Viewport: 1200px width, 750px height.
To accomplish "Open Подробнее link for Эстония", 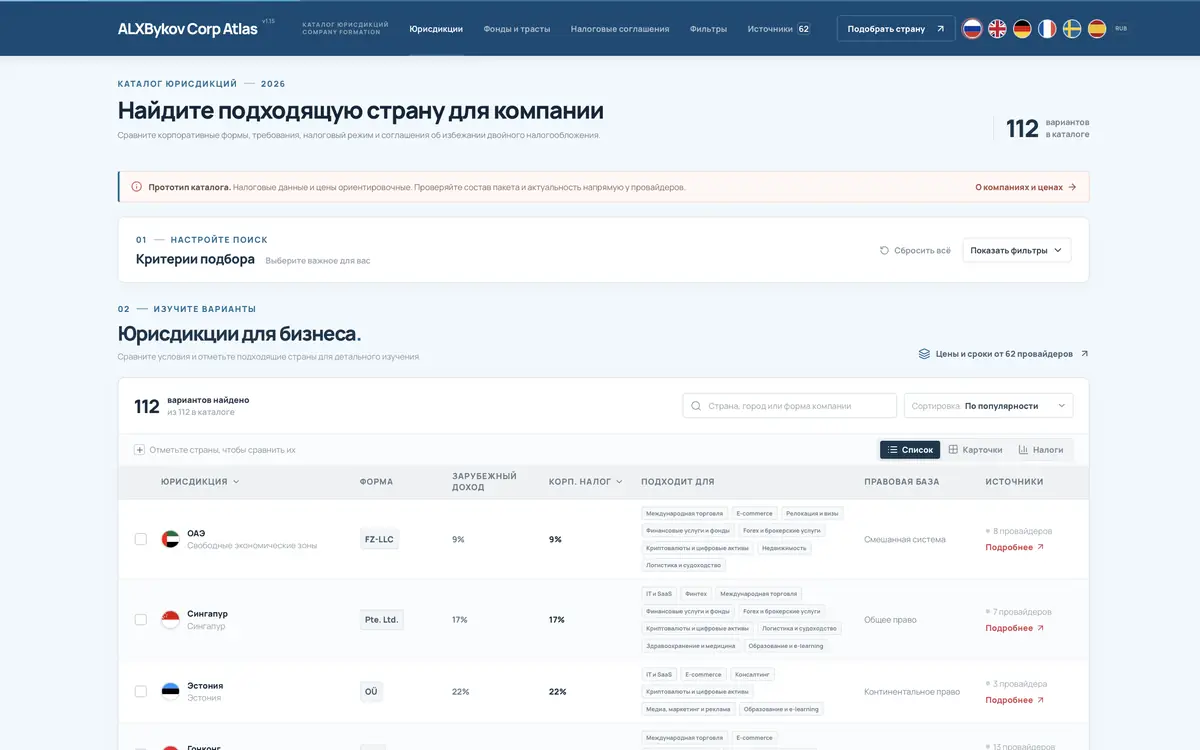I will (1015, 700).
